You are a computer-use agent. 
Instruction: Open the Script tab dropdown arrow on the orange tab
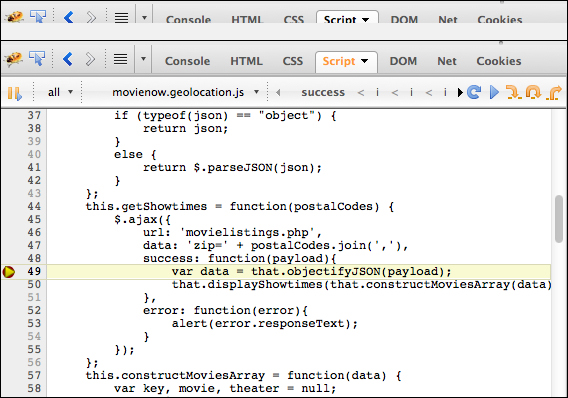365,61
